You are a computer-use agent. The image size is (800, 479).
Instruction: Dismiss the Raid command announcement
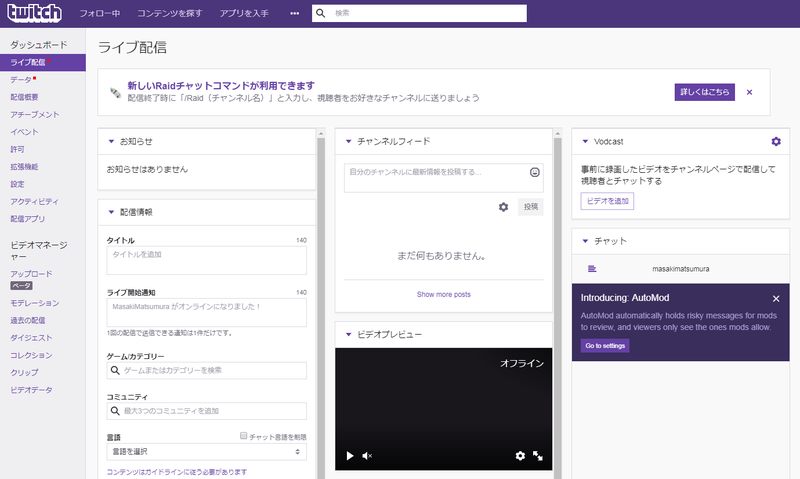[749, 92]
